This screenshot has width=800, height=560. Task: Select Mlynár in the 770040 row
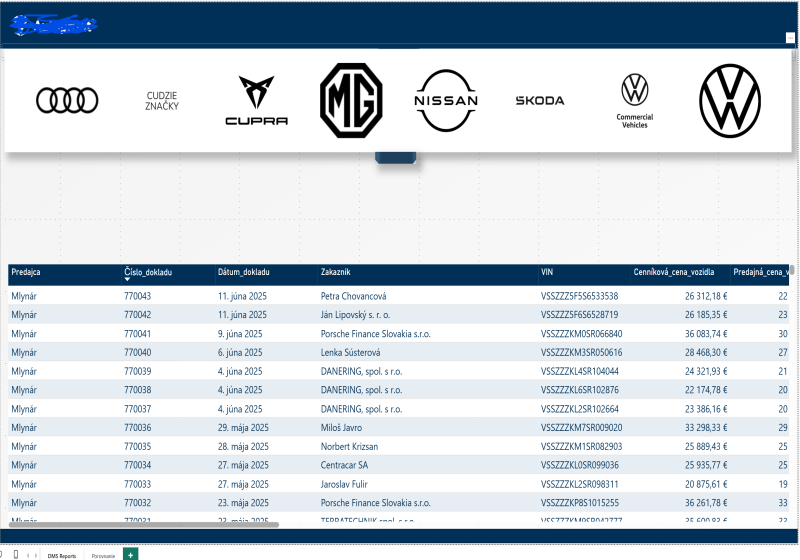pos(24,352)
